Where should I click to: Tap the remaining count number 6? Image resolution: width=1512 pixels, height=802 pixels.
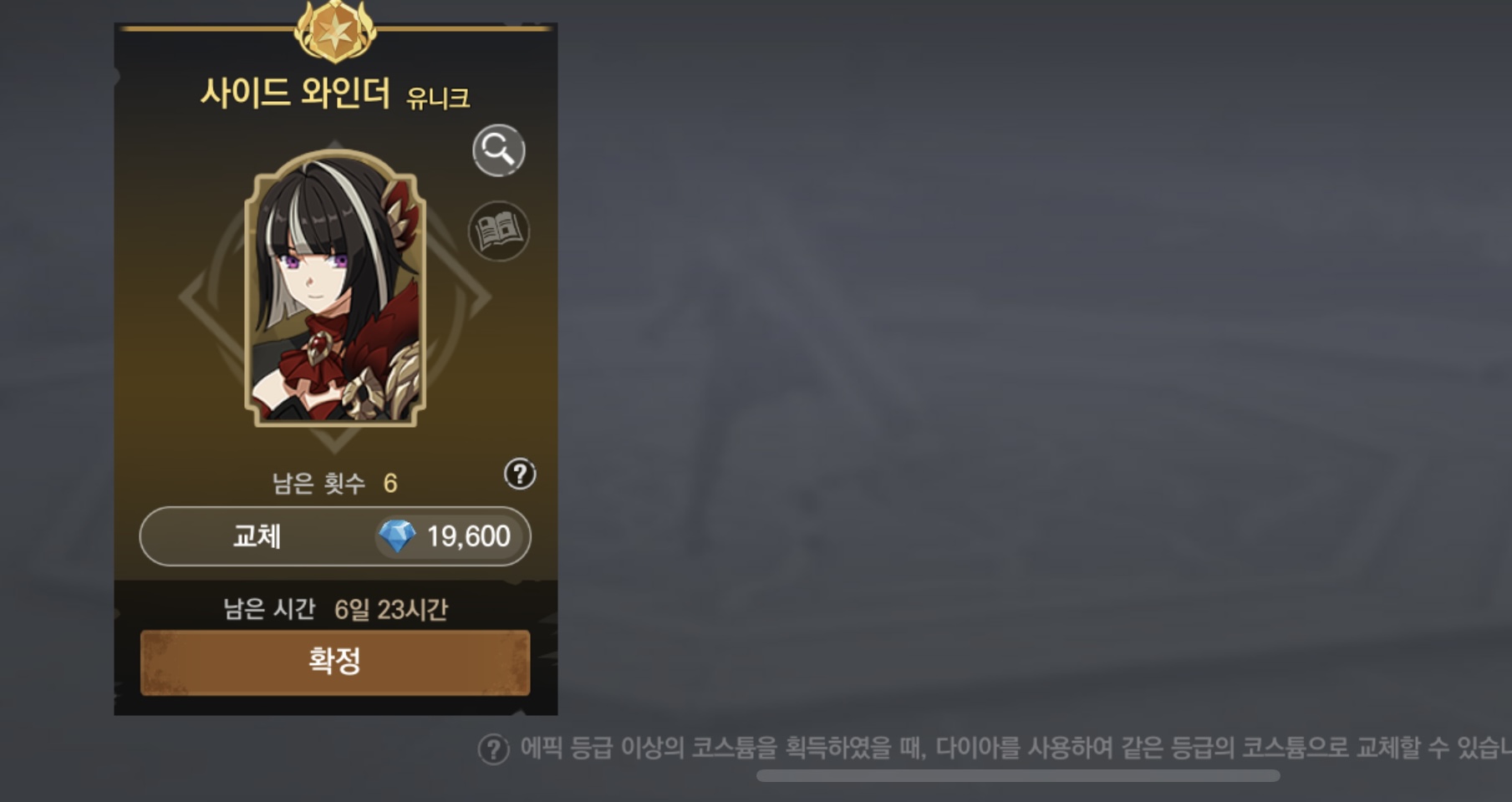click(390, 483)
